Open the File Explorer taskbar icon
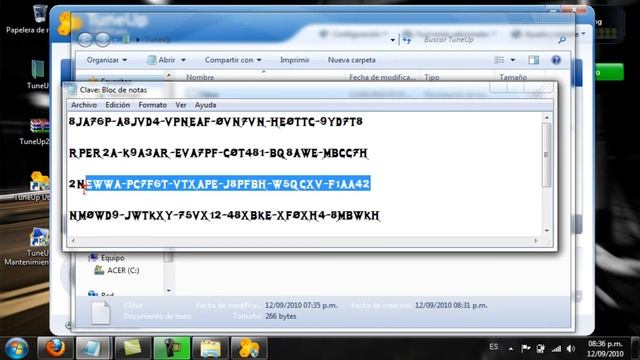 click(210, 348)
